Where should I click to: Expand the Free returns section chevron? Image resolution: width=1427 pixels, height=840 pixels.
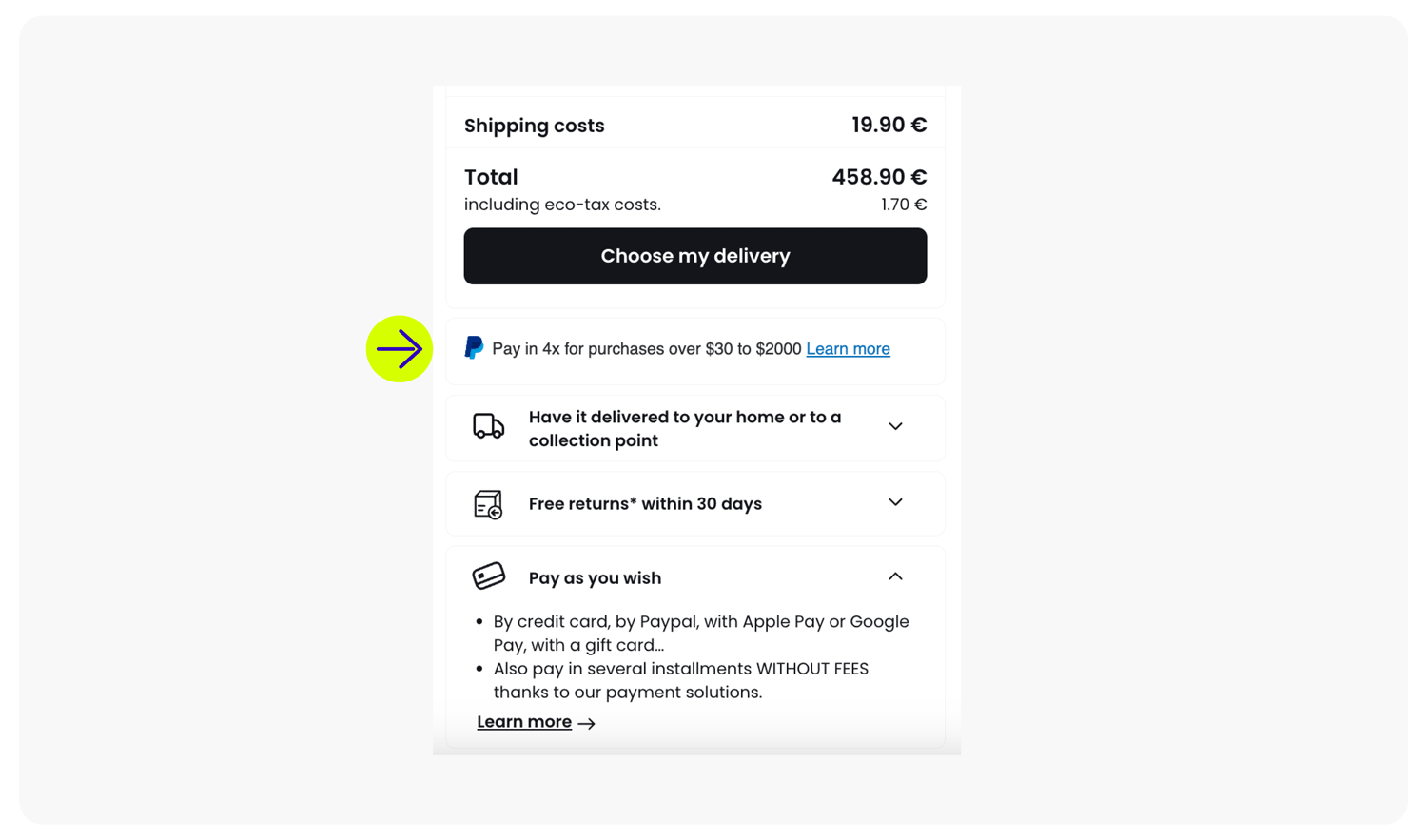click(895, 502)
